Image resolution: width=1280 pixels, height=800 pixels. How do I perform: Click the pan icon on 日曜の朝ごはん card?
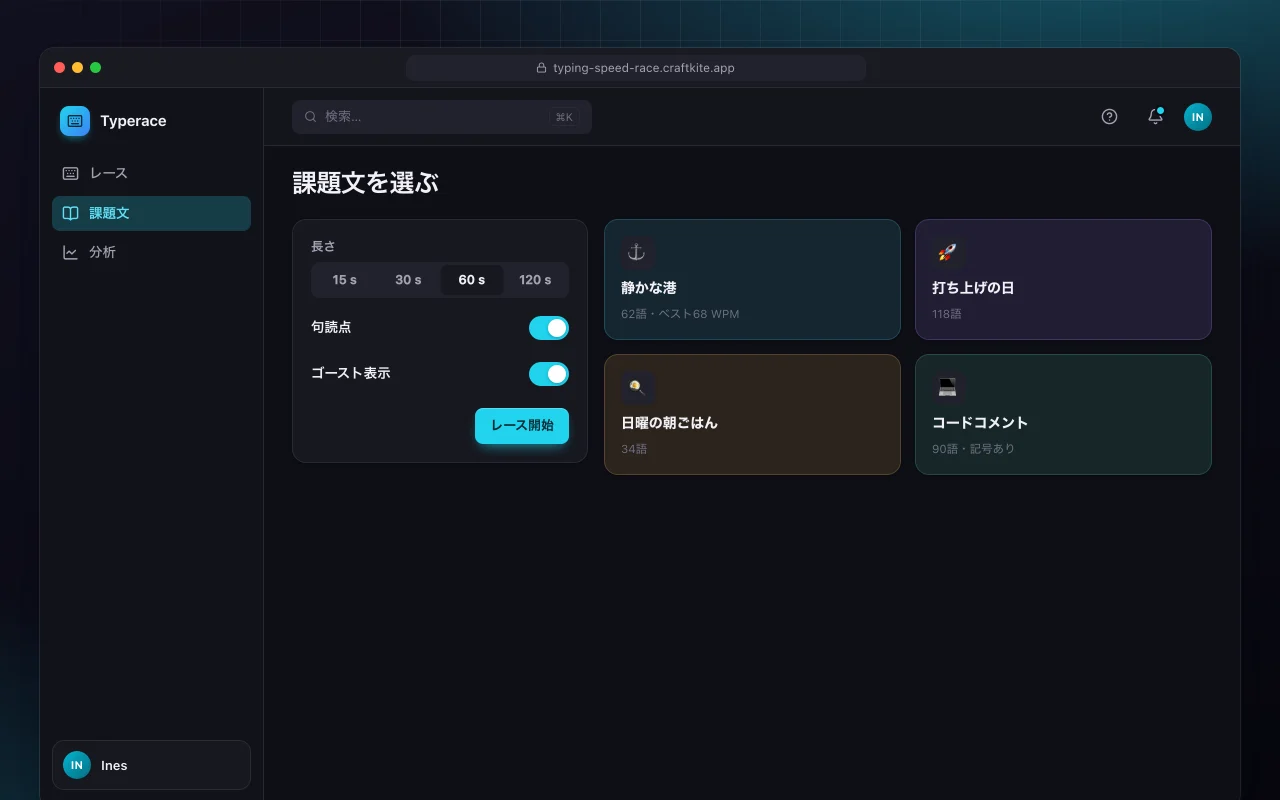637,387
